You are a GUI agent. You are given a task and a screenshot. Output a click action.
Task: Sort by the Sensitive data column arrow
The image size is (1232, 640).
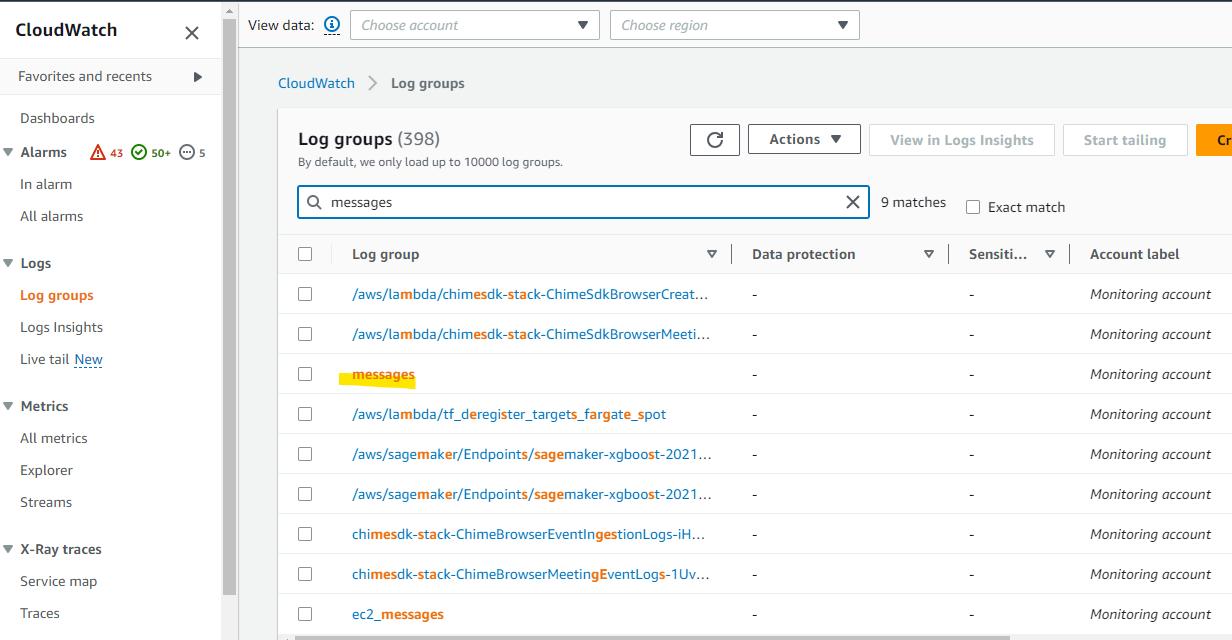click(x=1050, y=254)
